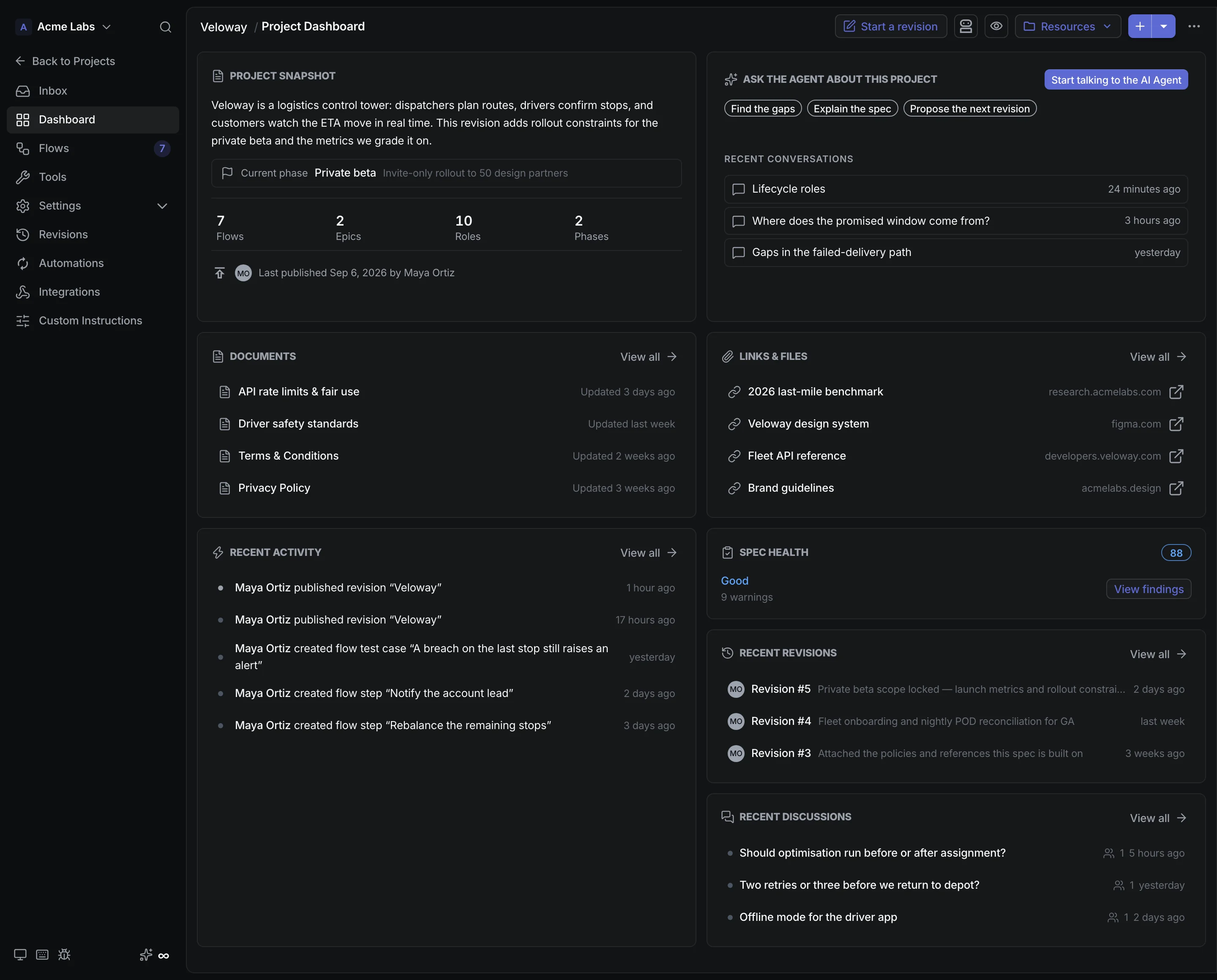Open Revision #3 entry
The image size is (1217, 980).
955,754
